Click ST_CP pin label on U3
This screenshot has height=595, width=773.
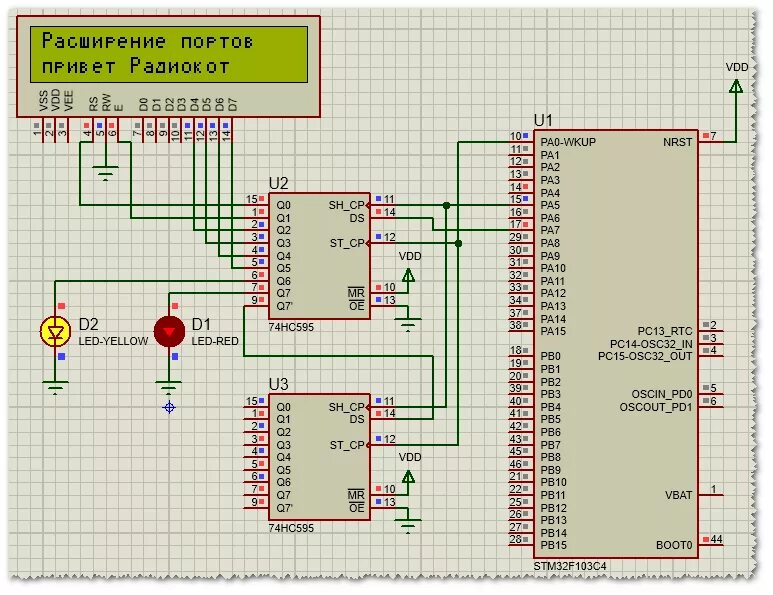[347, 445]
